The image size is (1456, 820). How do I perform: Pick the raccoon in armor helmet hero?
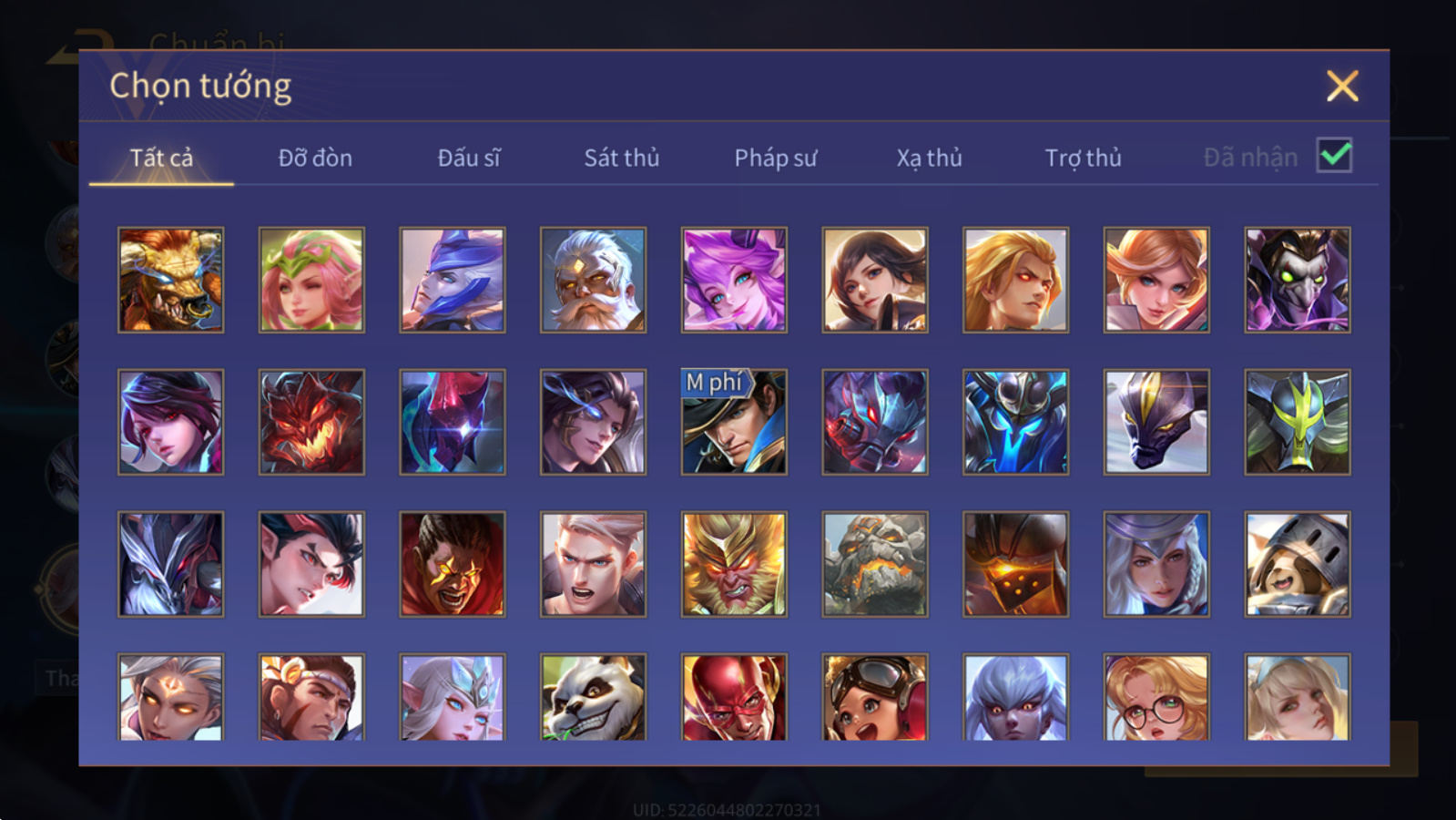pyautogui.click(x=1298, y=564)
